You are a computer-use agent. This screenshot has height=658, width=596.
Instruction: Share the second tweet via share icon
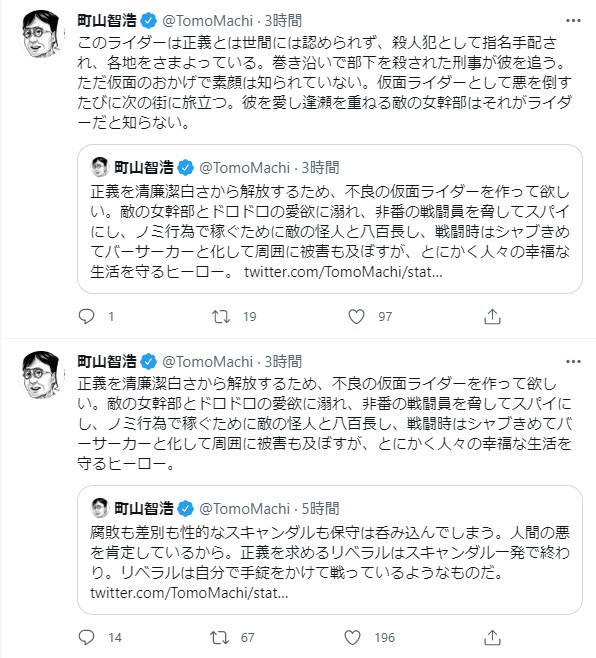click(x=492, y=637)
